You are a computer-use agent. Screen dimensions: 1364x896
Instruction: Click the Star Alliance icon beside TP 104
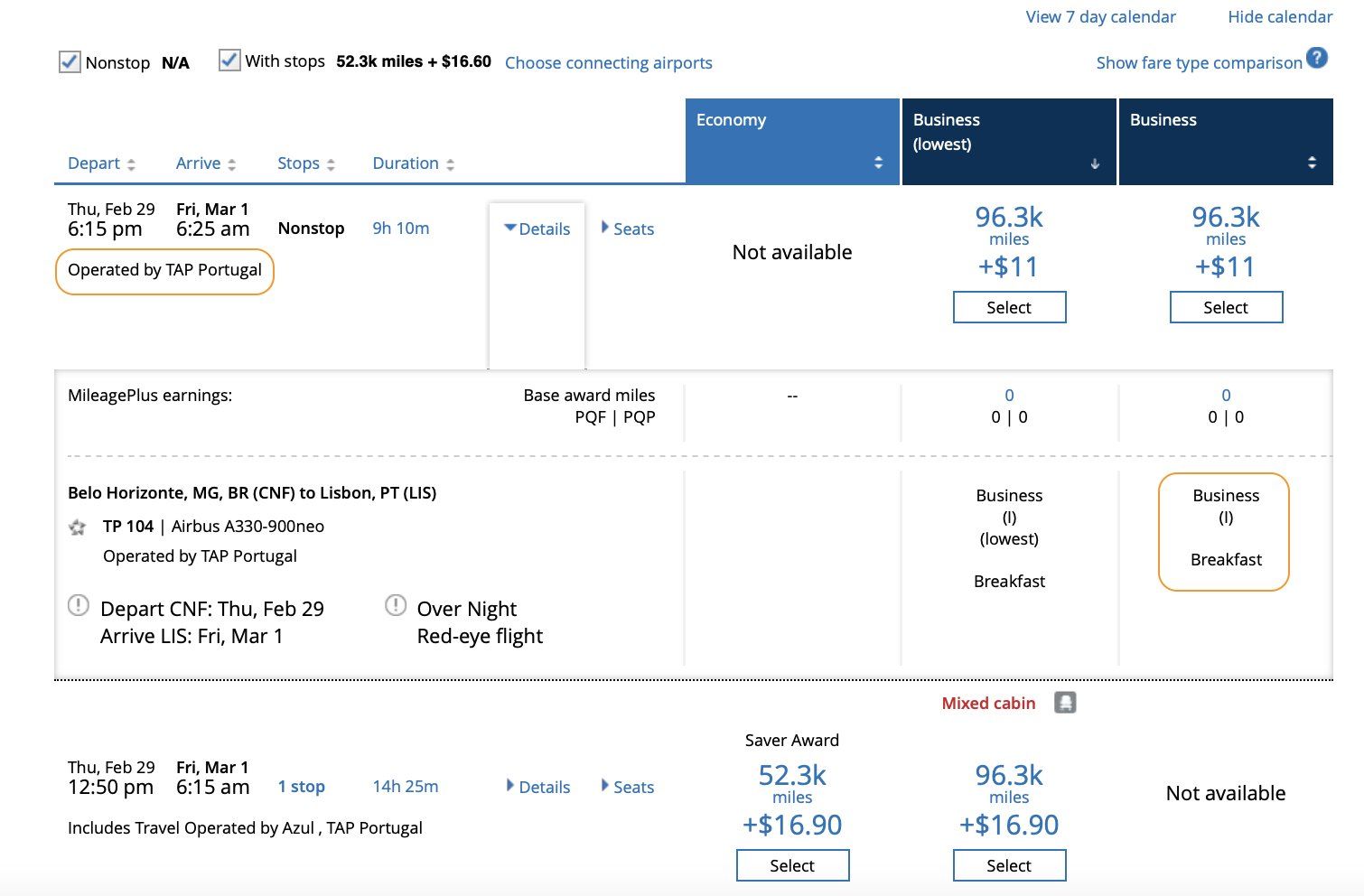click(x=78, y=527)
